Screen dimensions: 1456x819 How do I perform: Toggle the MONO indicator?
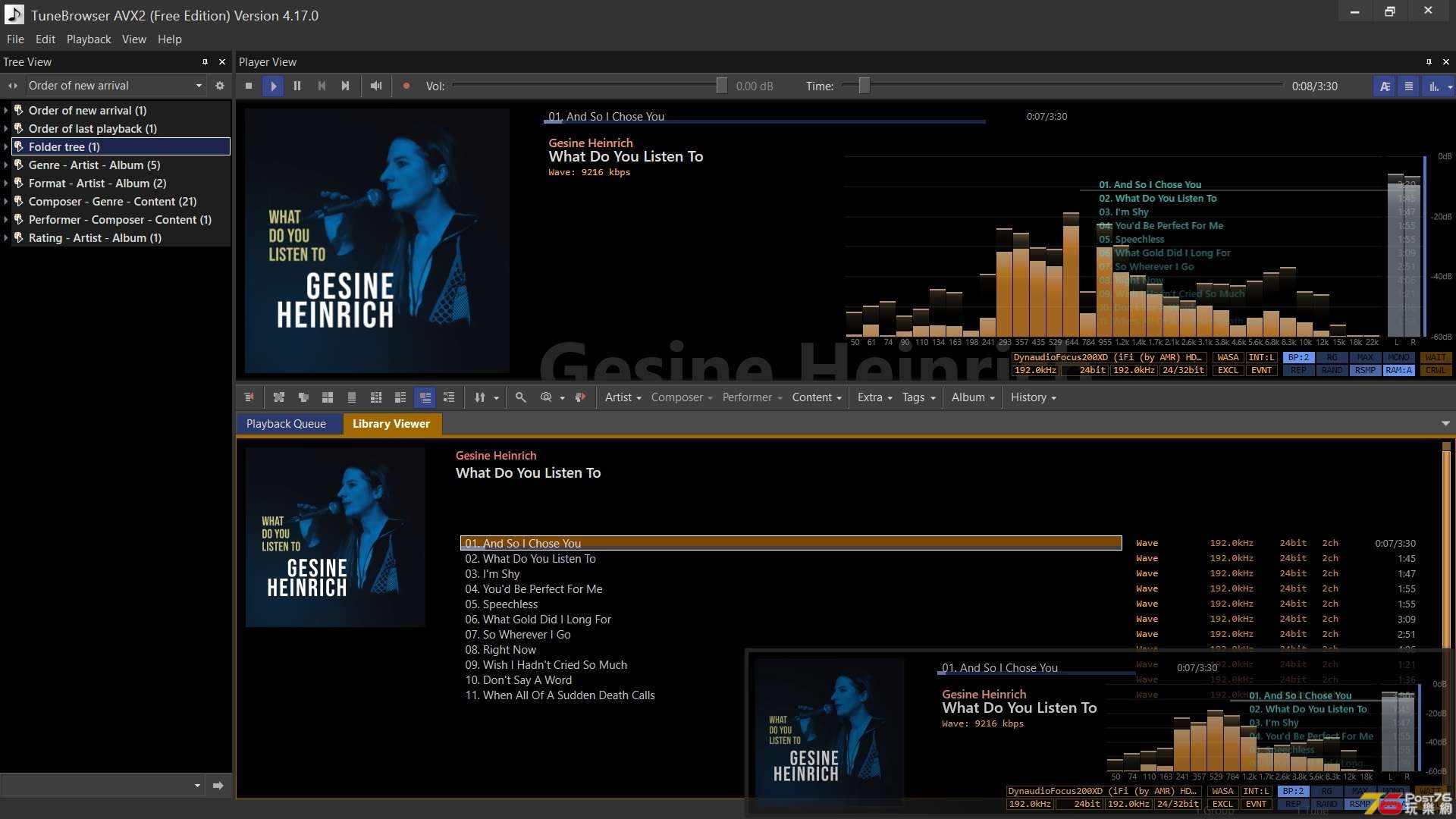point(1398,357)
